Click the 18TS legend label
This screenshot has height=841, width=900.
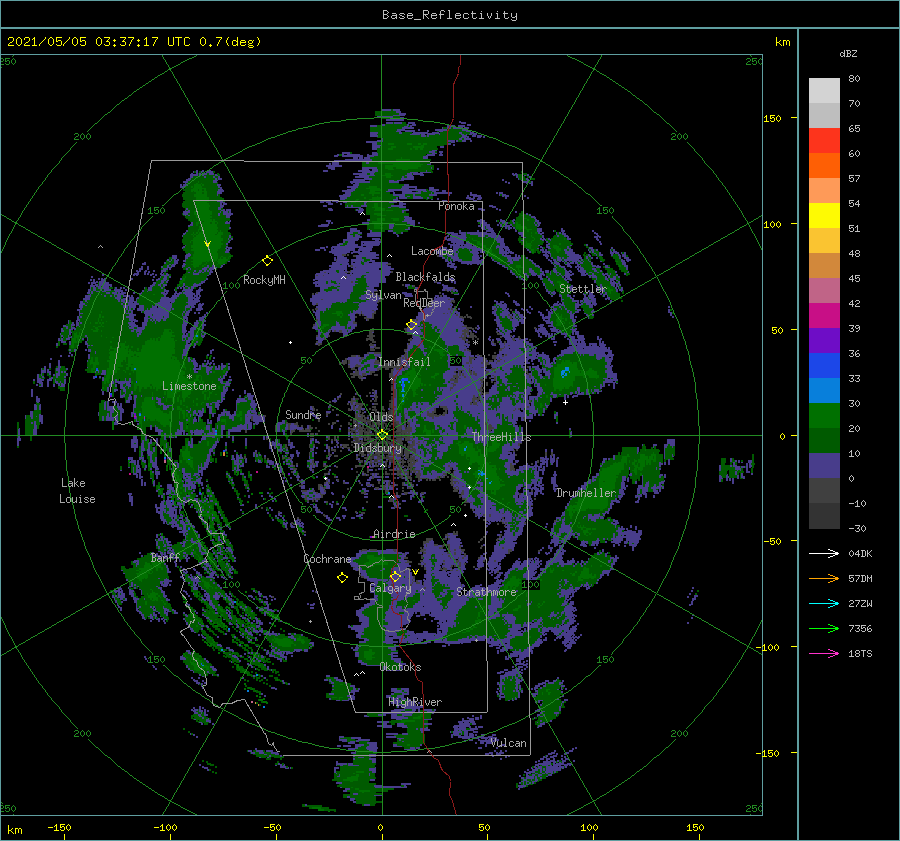860,653
